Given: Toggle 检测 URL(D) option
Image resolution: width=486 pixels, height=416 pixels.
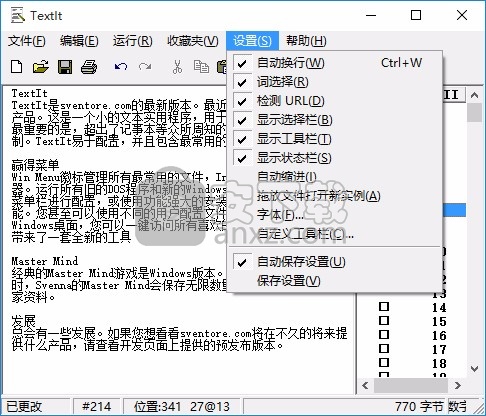Looking at the screenshot, I should click(334, 101).
